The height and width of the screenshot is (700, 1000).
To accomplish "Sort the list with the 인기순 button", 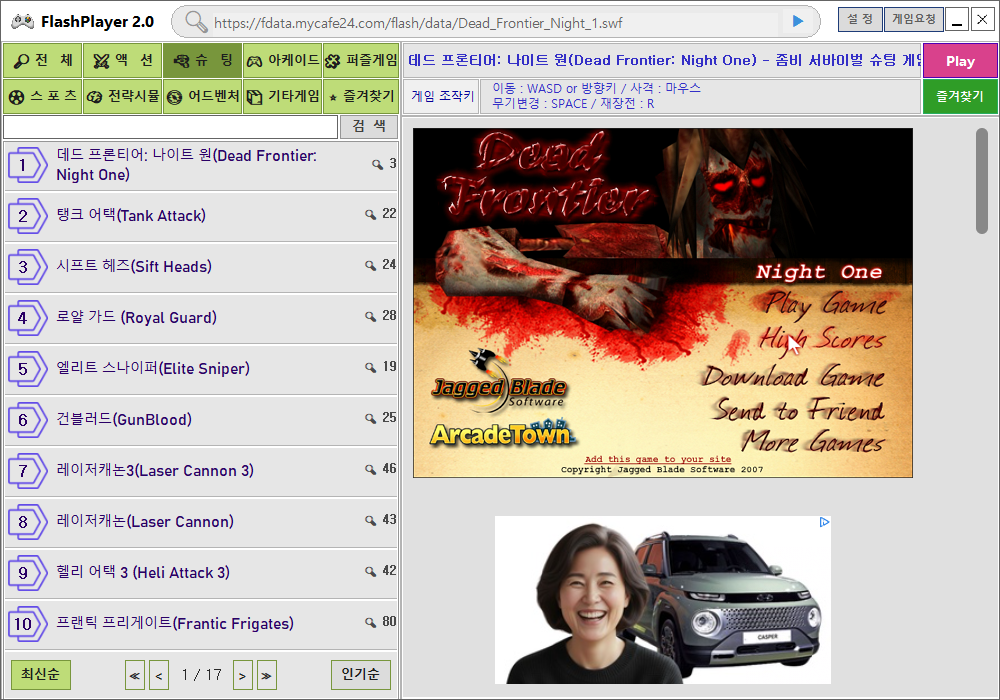I will coord(360,674).
